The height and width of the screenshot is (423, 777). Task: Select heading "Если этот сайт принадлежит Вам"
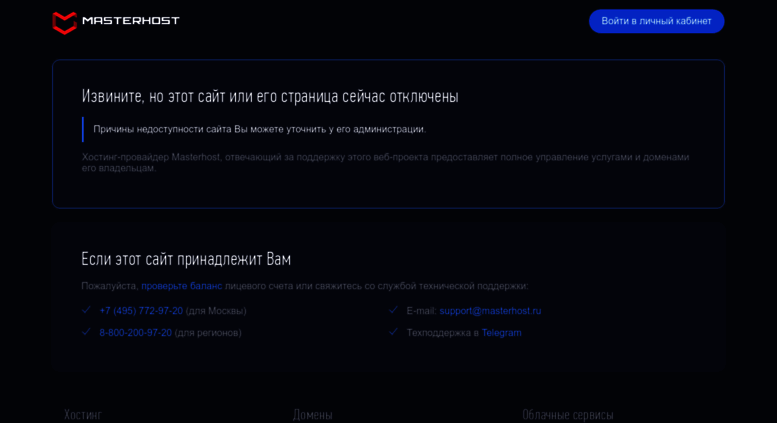point(186,259)
